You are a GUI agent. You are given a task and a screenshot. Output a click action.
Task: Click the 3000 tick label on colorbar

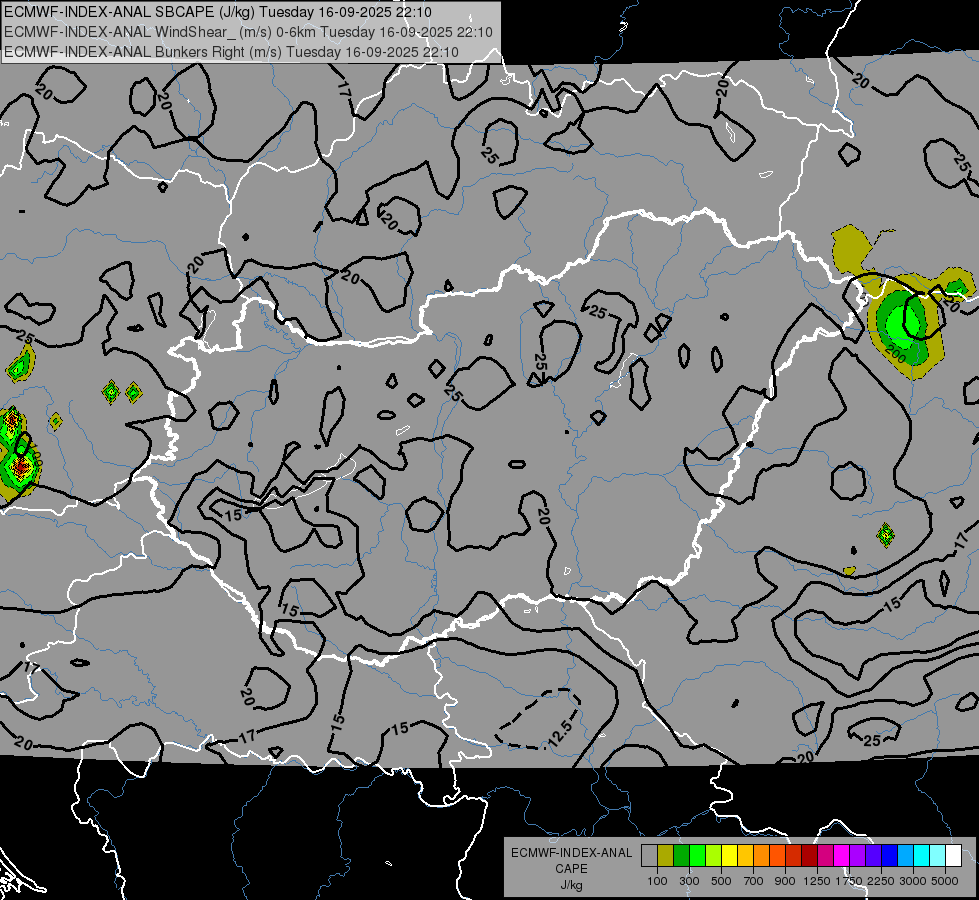[x=913, y=881]
